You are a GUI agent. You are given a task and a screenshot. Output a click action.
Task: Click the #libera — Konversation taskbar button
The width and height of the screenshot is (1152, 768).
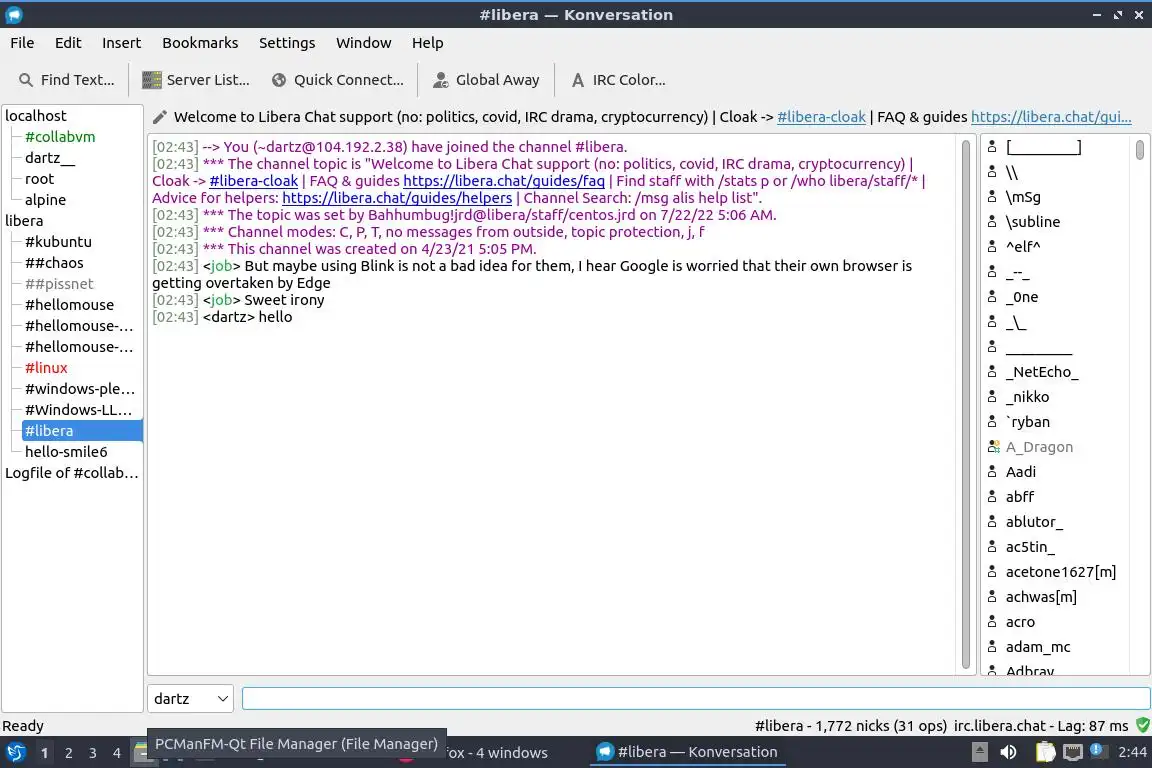[x=687, y=752]
